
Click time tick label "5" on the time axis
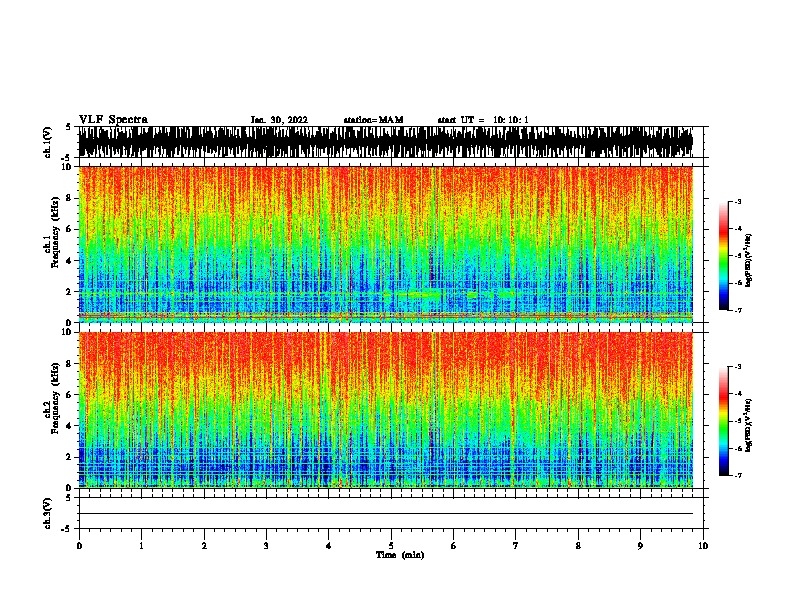tap(391, 546)
